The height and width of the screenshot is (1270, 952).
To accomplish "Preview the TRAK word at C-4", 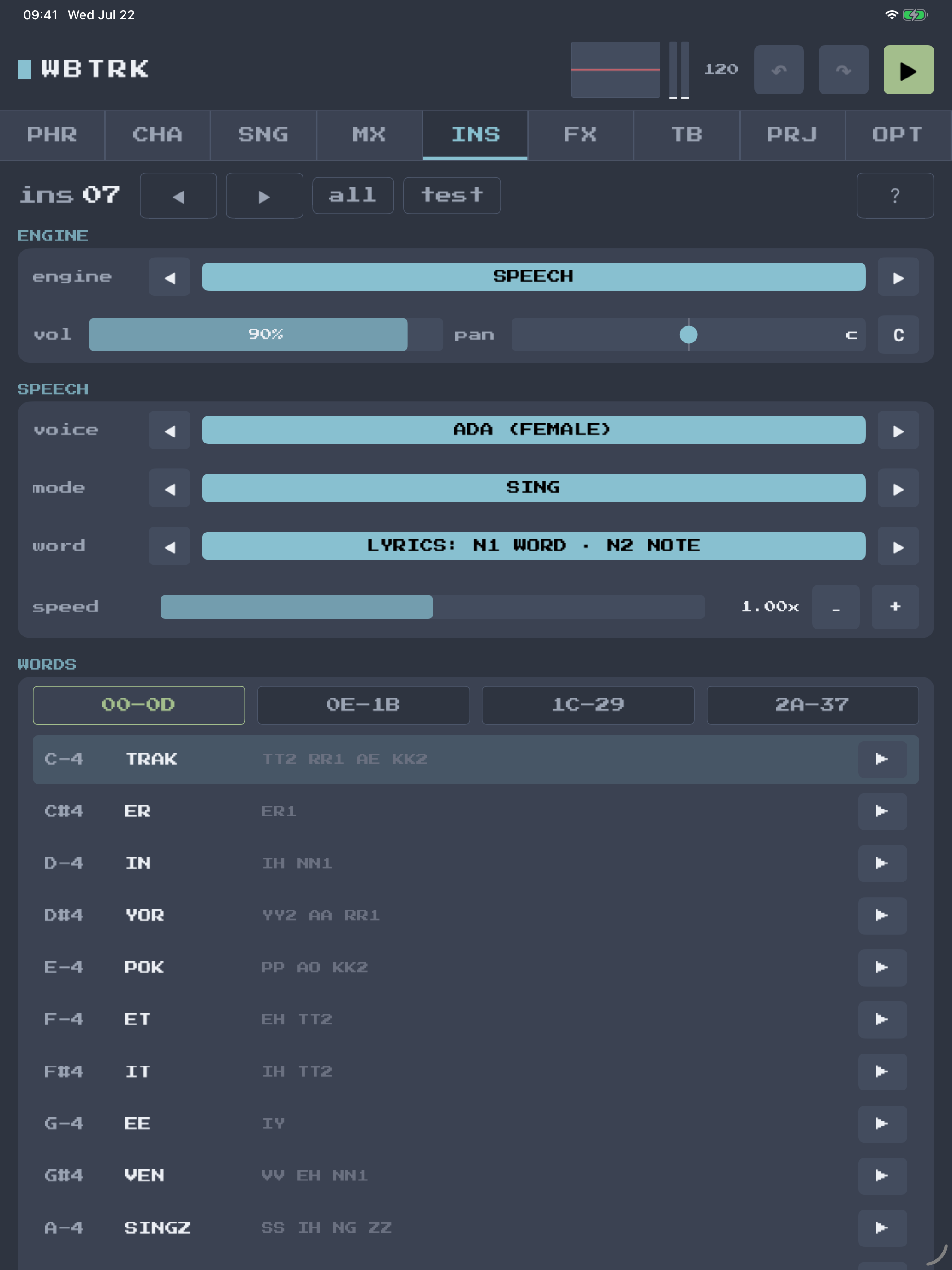I will [882, 759].
